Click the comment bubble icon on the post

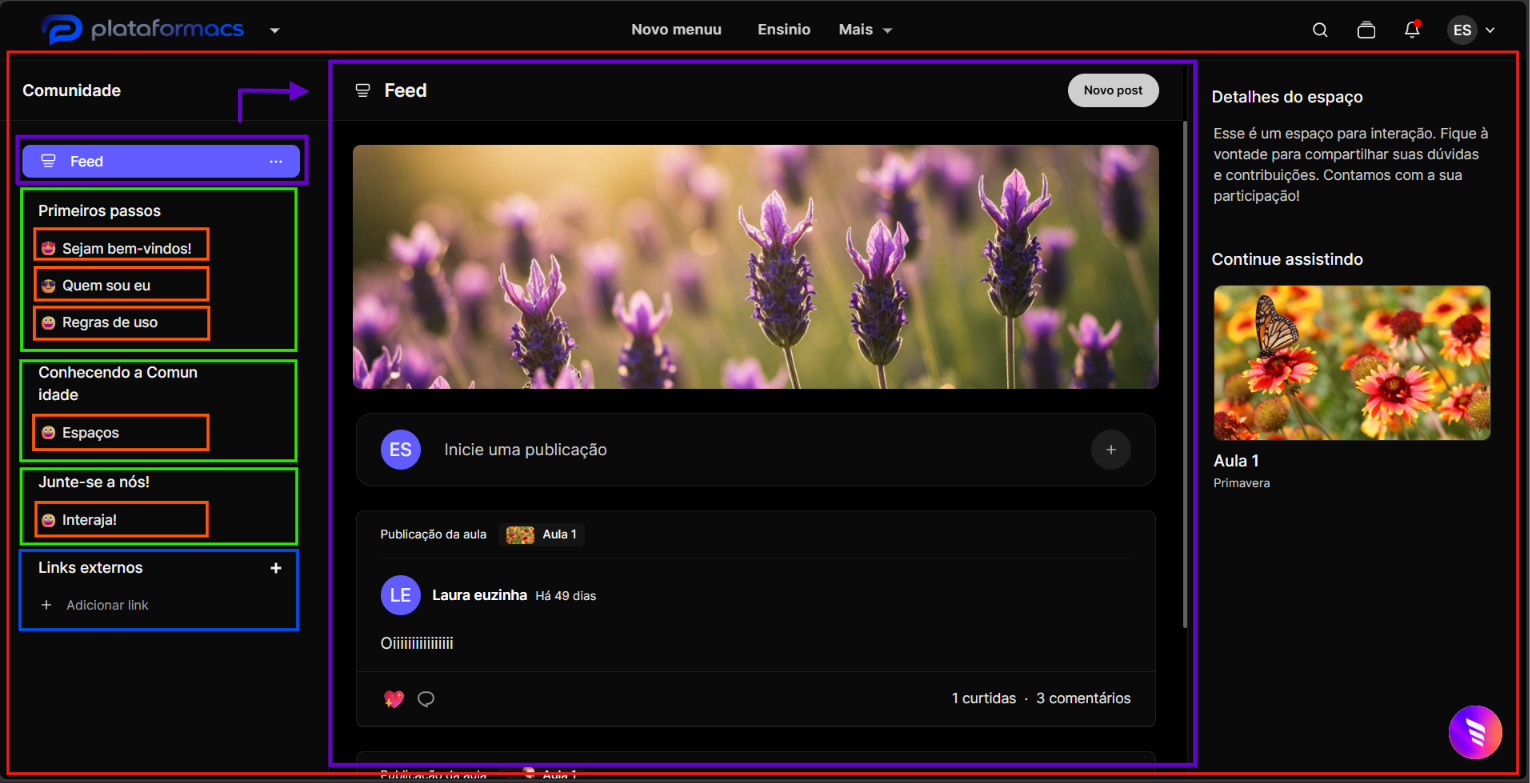426,699
